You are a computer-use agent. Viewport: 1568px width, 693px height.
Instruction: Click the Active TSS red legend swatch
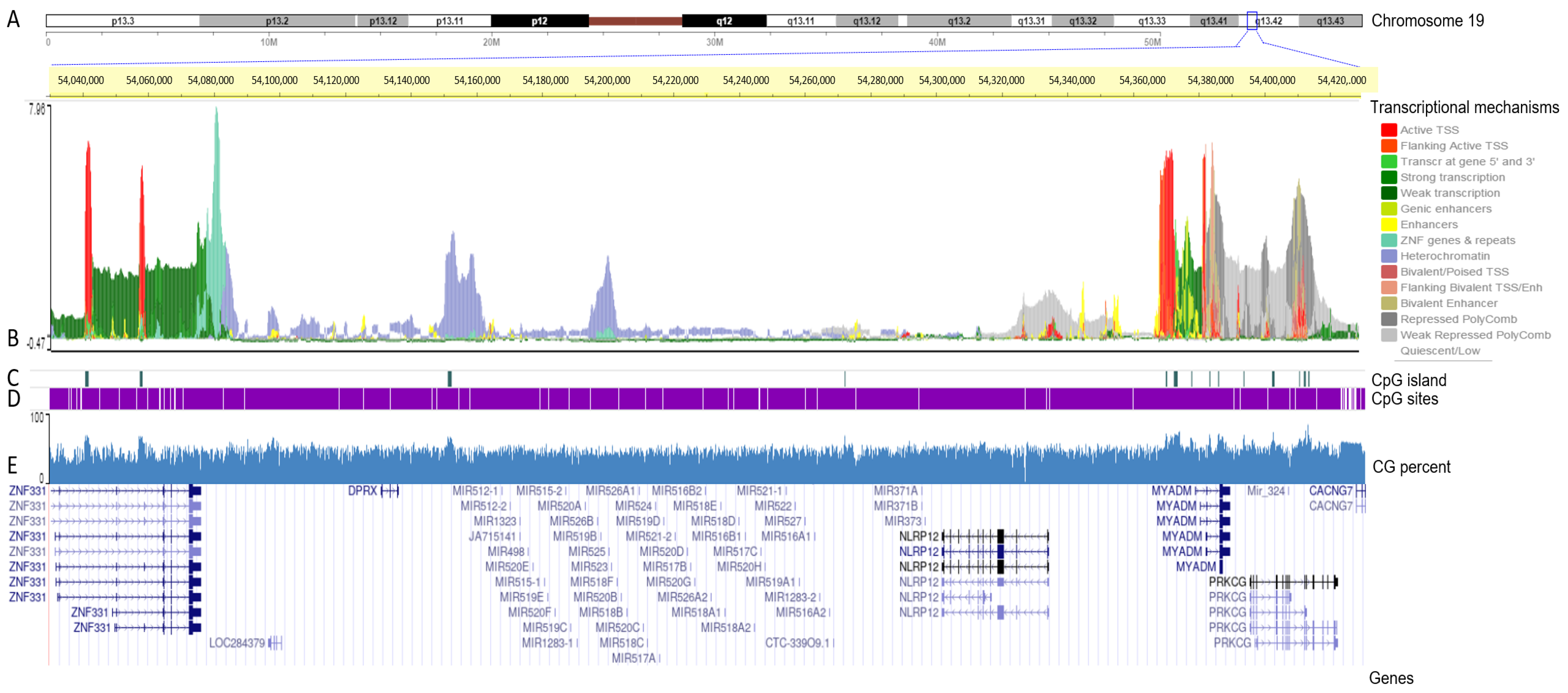click(1388, 130)
